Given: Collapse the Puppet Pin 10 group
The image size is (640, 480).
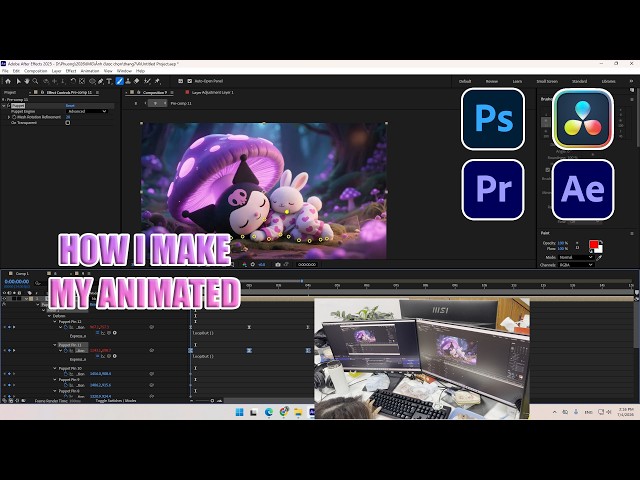Looking at the screenshot, I should tap(55, 368).
